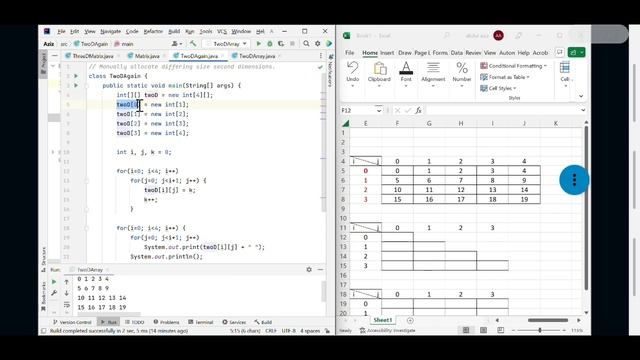The height and width of the screenshot is (360, 640).
Task: Click the blue floating three-dots button
Action: pyautogui.click(x=574, y=180)
